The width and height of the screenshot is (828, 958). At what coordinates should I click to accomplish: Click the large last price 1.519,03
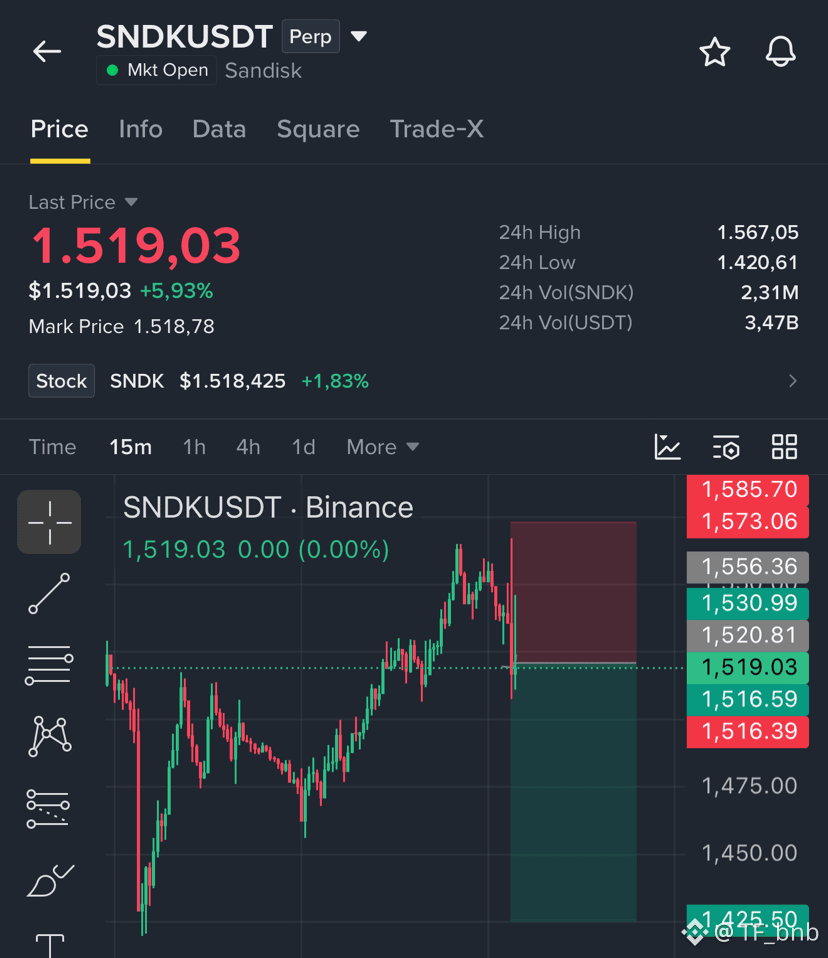click(x=136, y=246)
